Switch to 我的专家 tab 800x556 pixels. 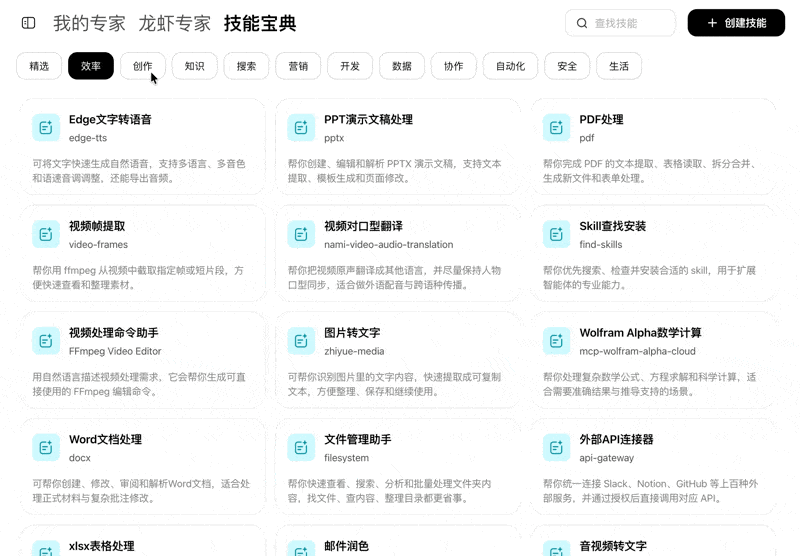(x=89, y=23)
